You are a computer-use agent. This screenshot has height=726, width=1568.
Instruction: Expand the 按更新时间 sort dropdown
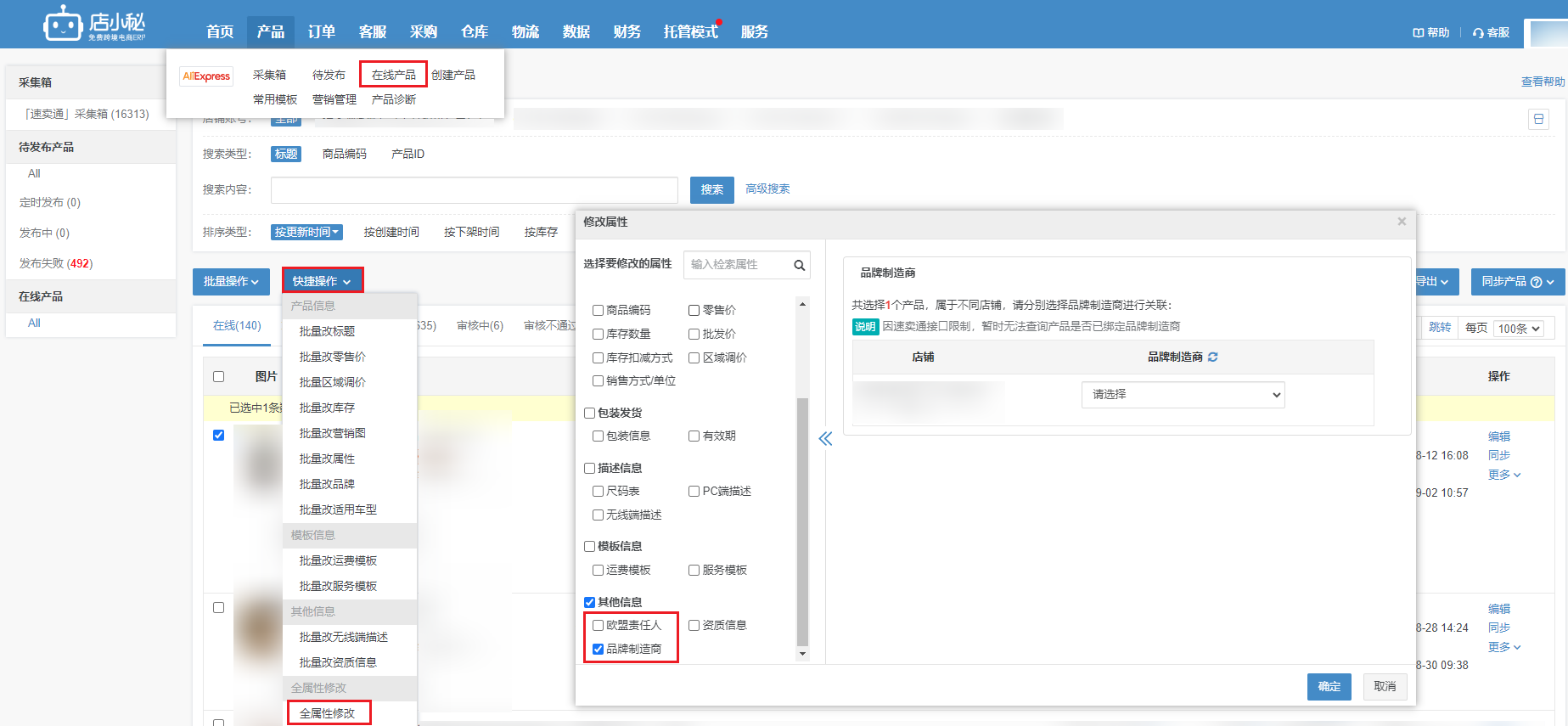click(306, 233)
